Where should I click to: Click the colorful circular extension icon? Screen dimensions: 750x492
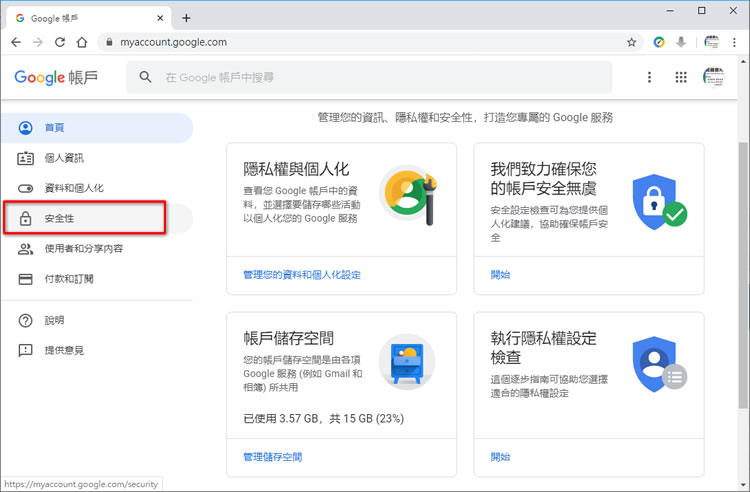[659, 42]
